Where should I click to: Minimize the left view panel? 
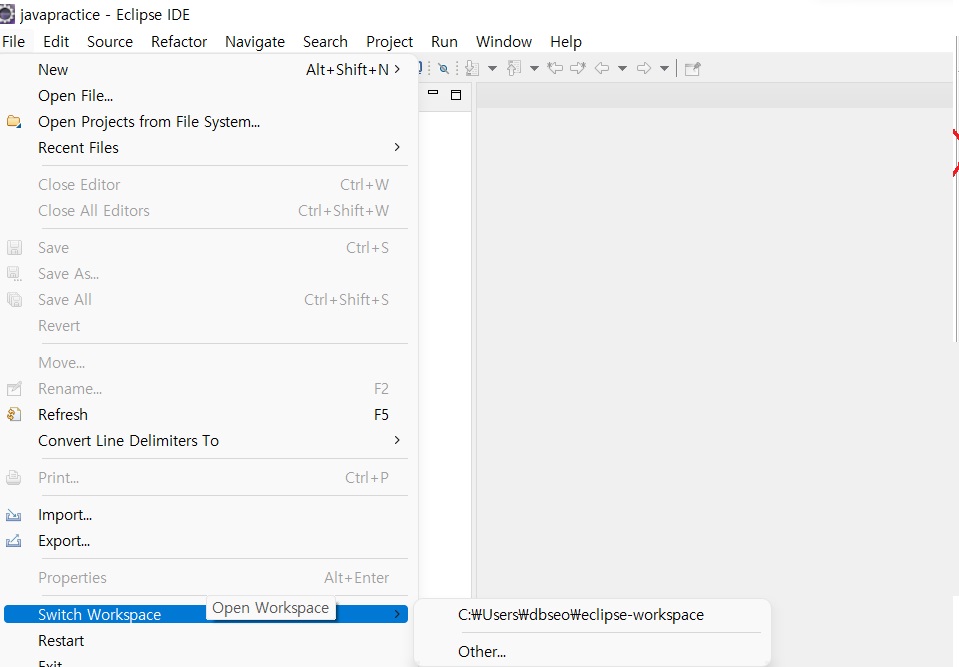[x=433, y=93]
